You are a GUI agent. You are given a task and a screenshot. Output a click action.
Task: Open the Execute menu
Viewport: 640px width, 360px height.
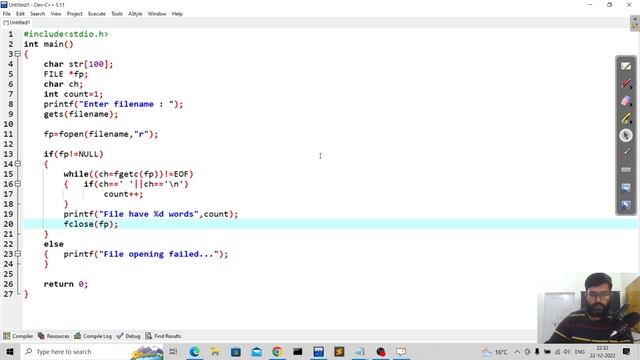[x=97, y=13]
